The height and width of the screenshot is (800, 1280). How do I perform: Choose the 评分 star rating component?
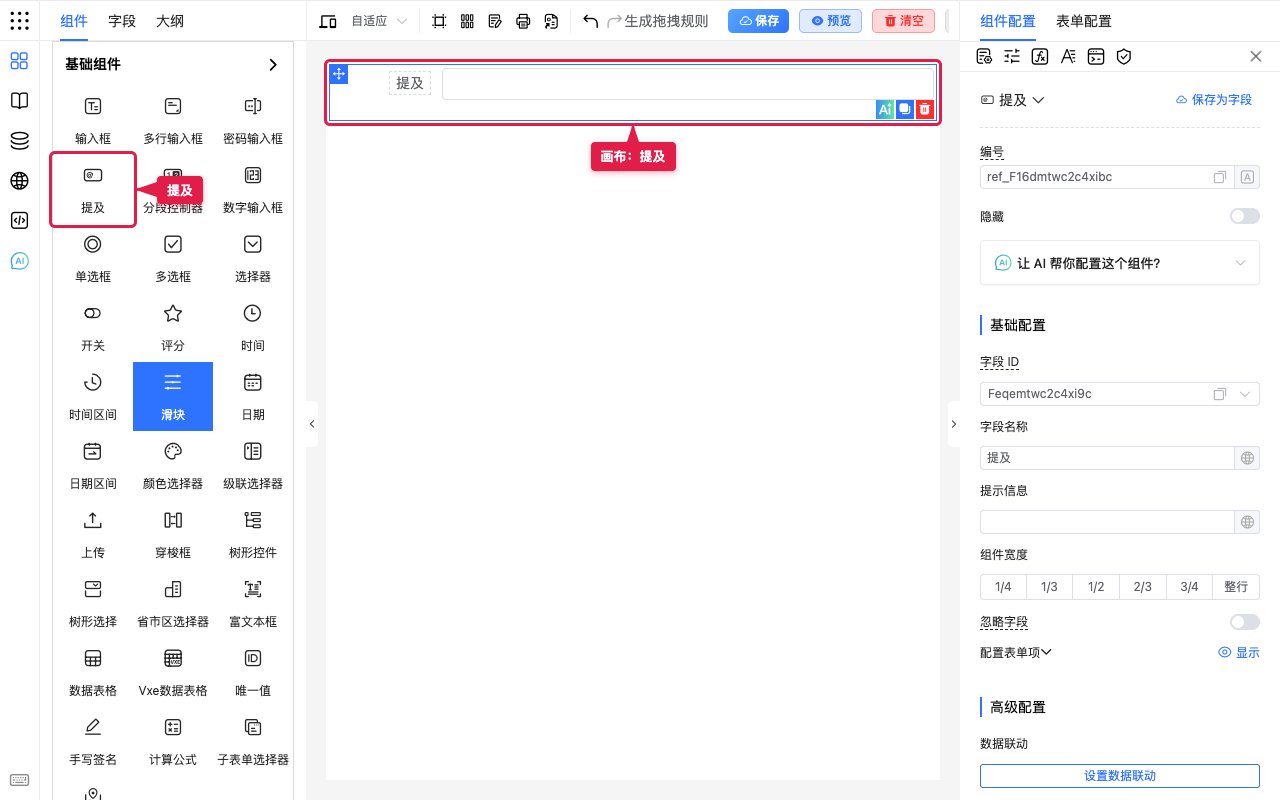coord(173,327)
